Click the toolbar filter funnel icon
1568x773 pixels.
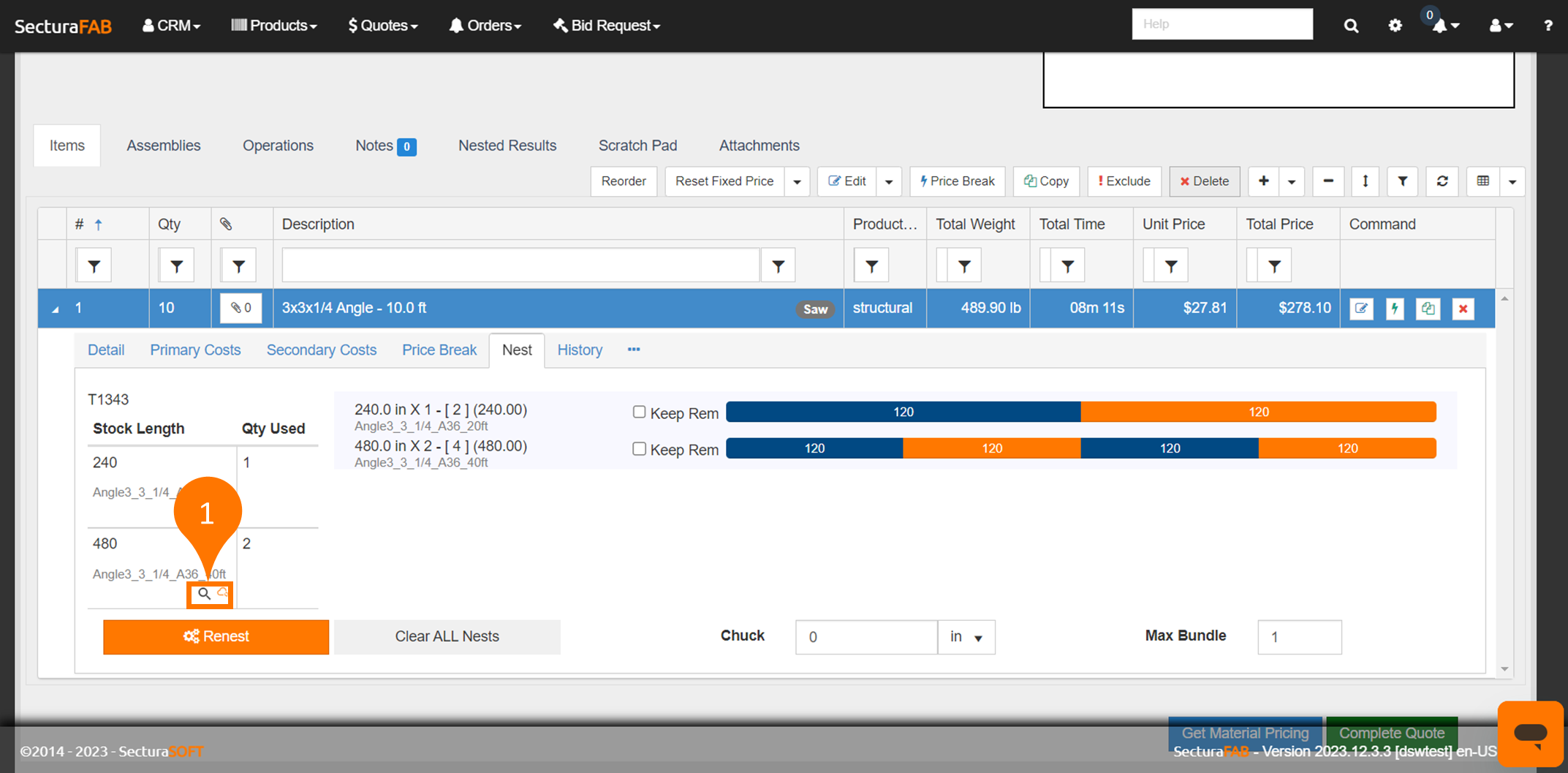pyautogui.click(x=1402, y=181)
